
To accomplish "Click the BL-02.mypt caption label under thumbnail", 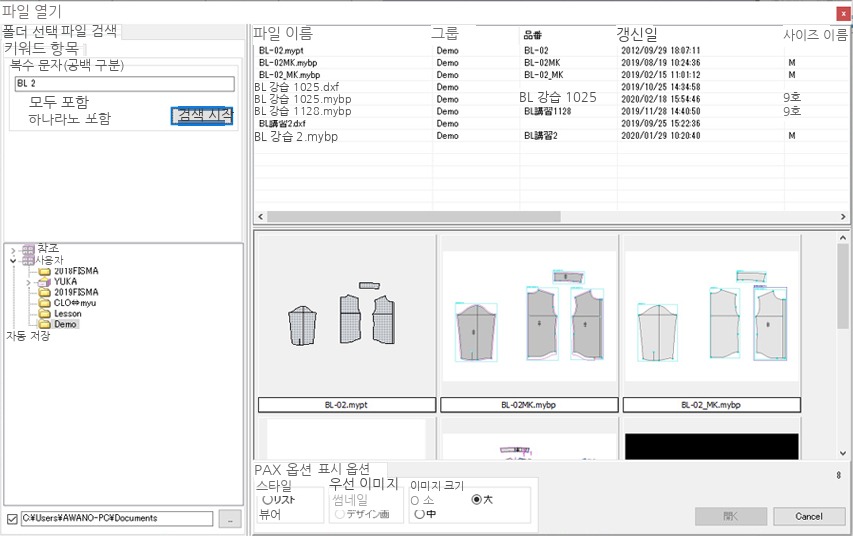I will 347,405.
